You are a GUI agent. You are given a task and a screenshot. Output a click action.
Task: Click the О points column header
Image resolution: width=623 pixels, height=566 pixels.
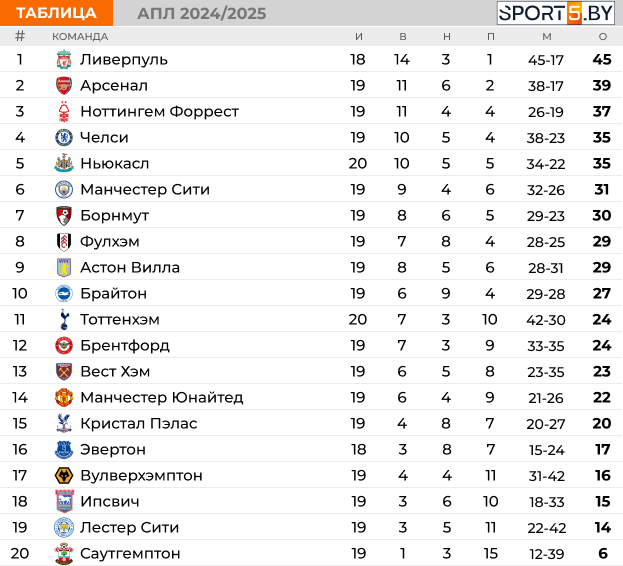point(603,37)
